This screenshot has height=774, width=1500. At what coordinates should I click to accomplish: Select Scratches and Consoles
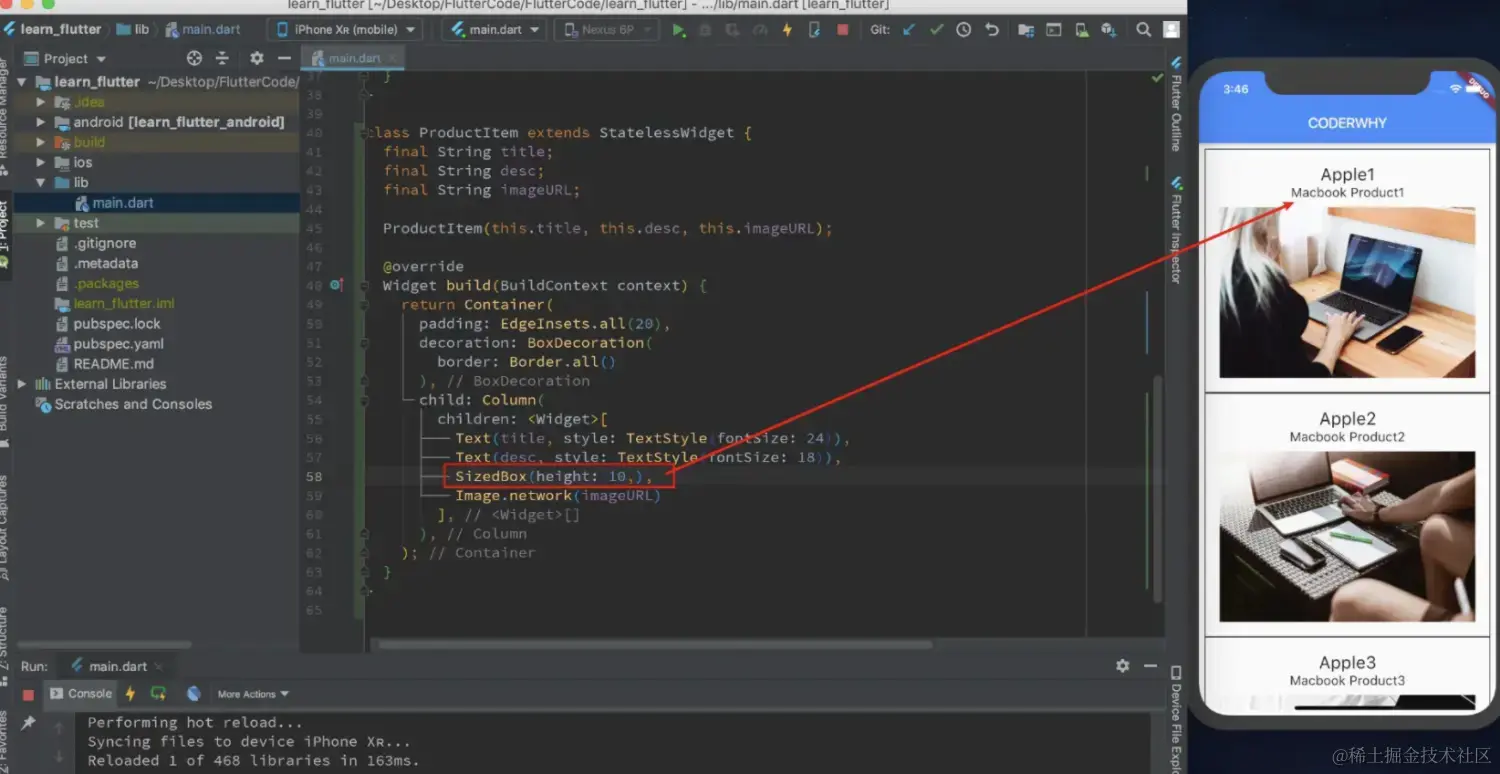(132, 404)
